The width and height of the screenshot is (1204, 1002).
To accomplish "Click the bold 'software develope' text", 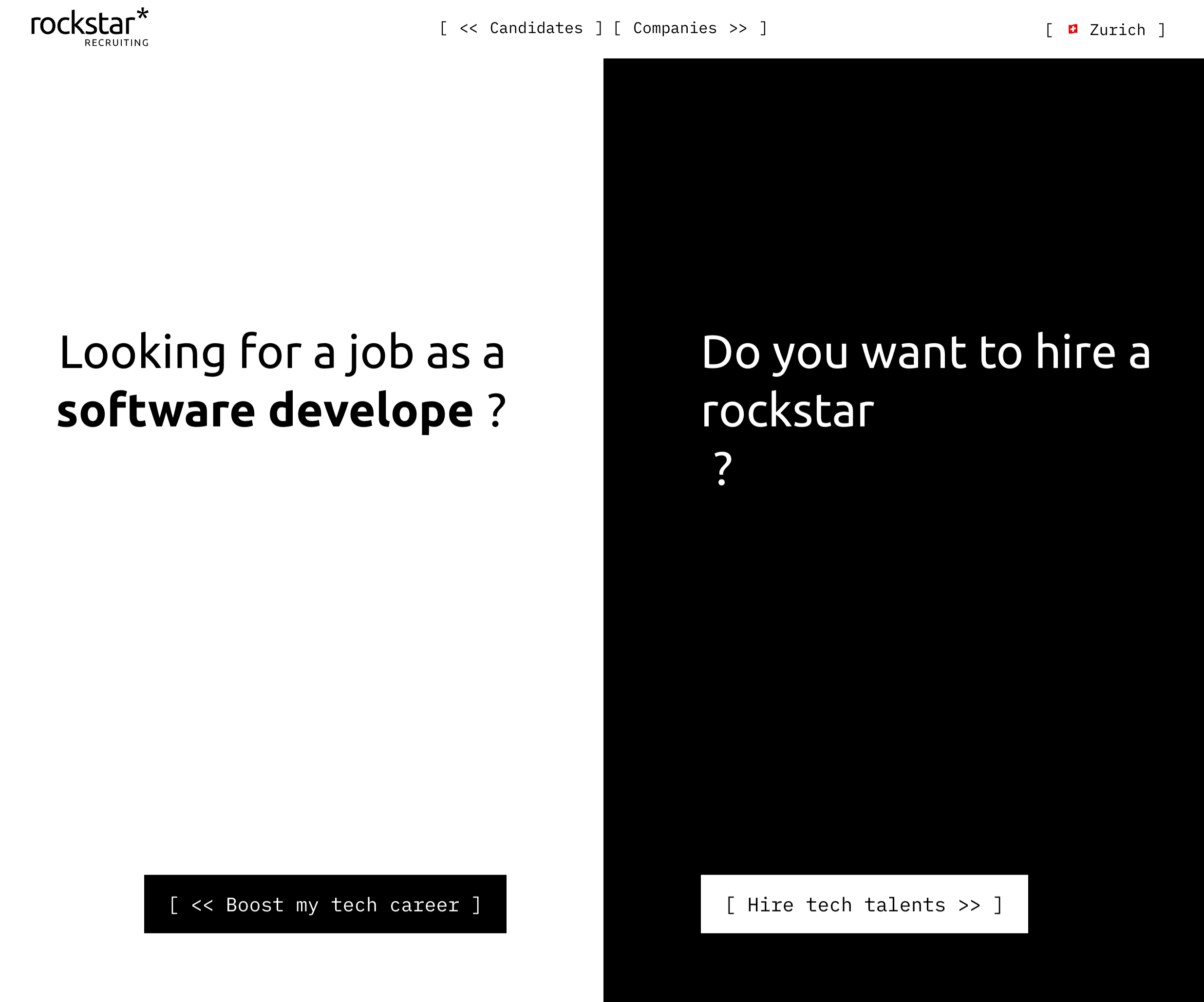I will (x=265, y=410).
